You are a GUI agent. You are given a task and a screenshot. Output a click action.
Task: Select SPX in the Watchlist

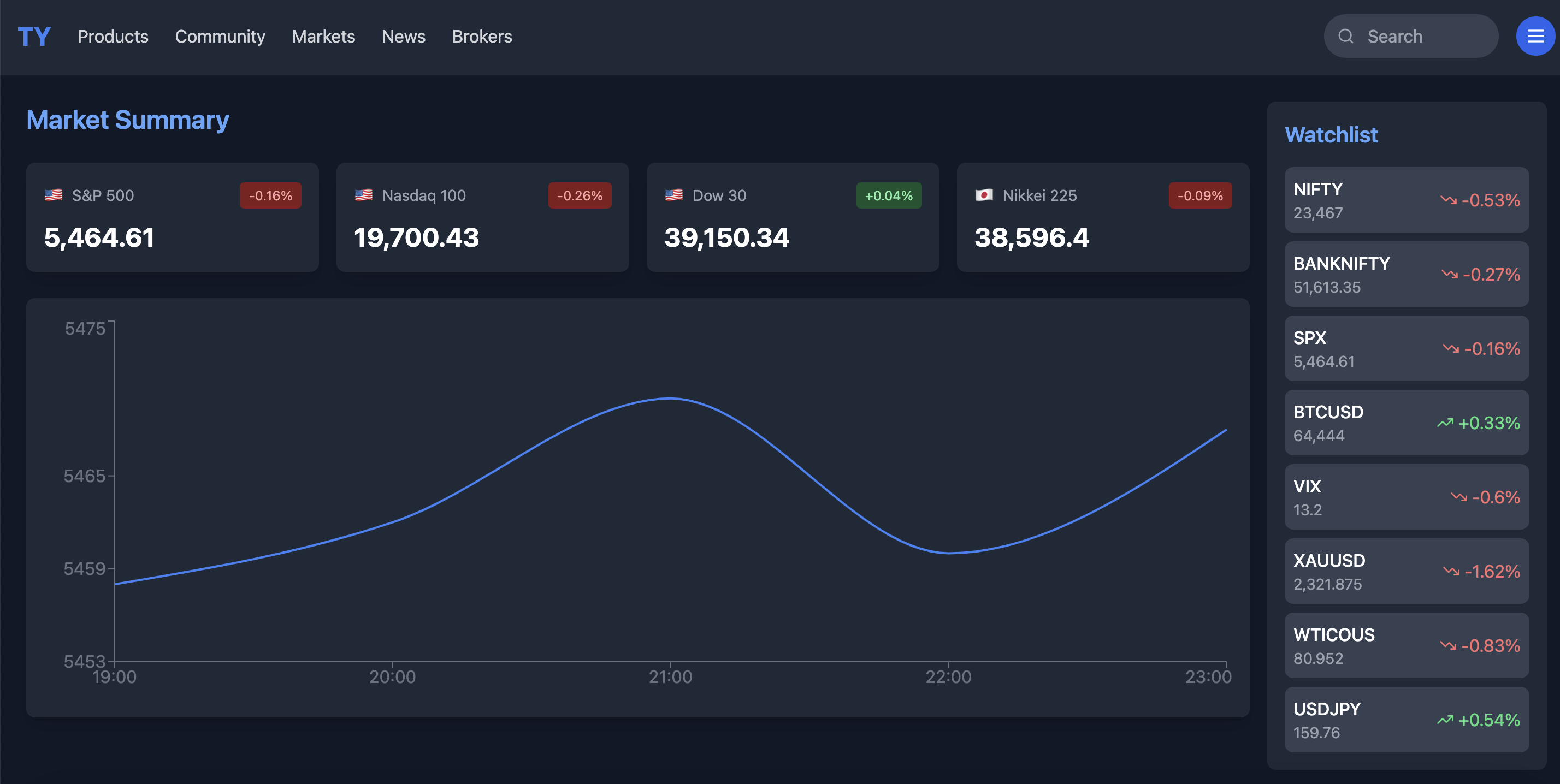(x=1406, y=348)
